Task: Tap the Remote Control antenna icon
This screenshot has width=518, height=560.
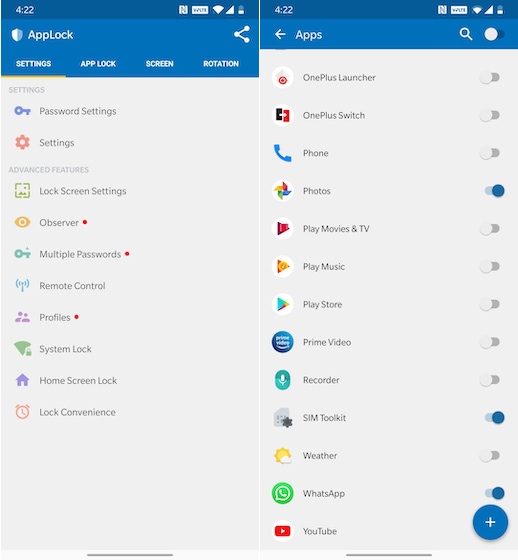Action: (x=22, y=285)
